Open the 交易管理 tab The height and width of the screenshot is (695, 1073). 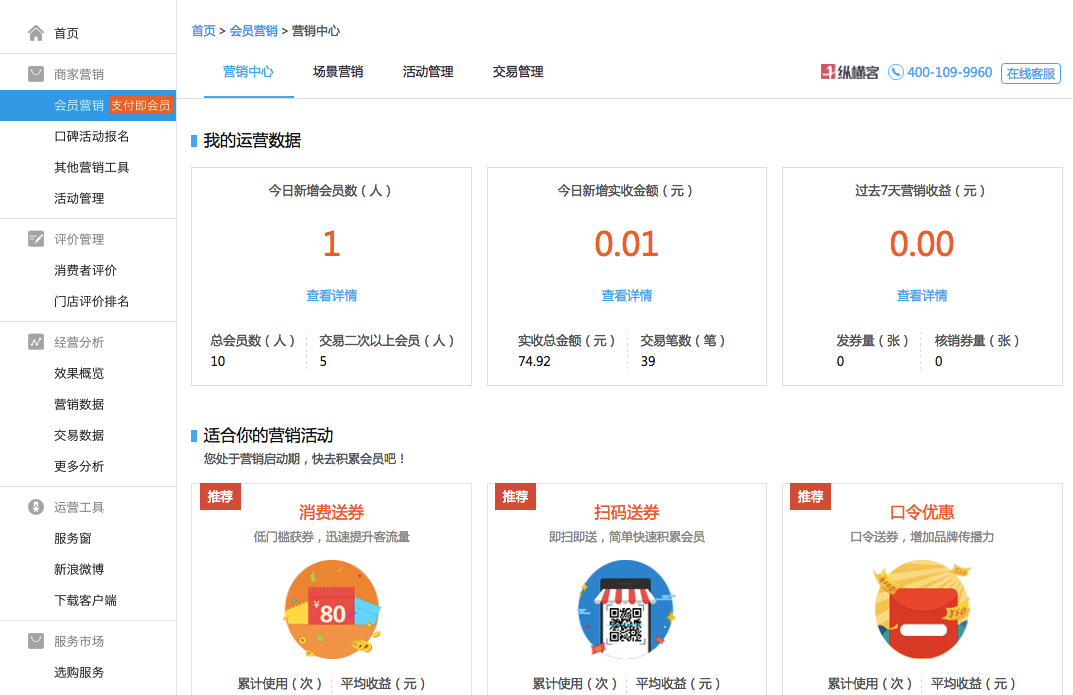click(516, 72)
